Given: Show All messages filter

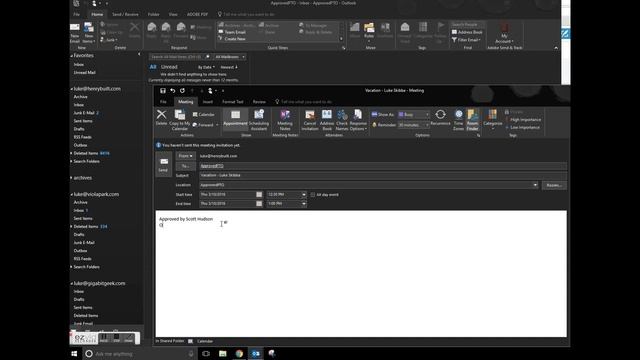Looking at the screenshot, I should (x=153, y=67).
